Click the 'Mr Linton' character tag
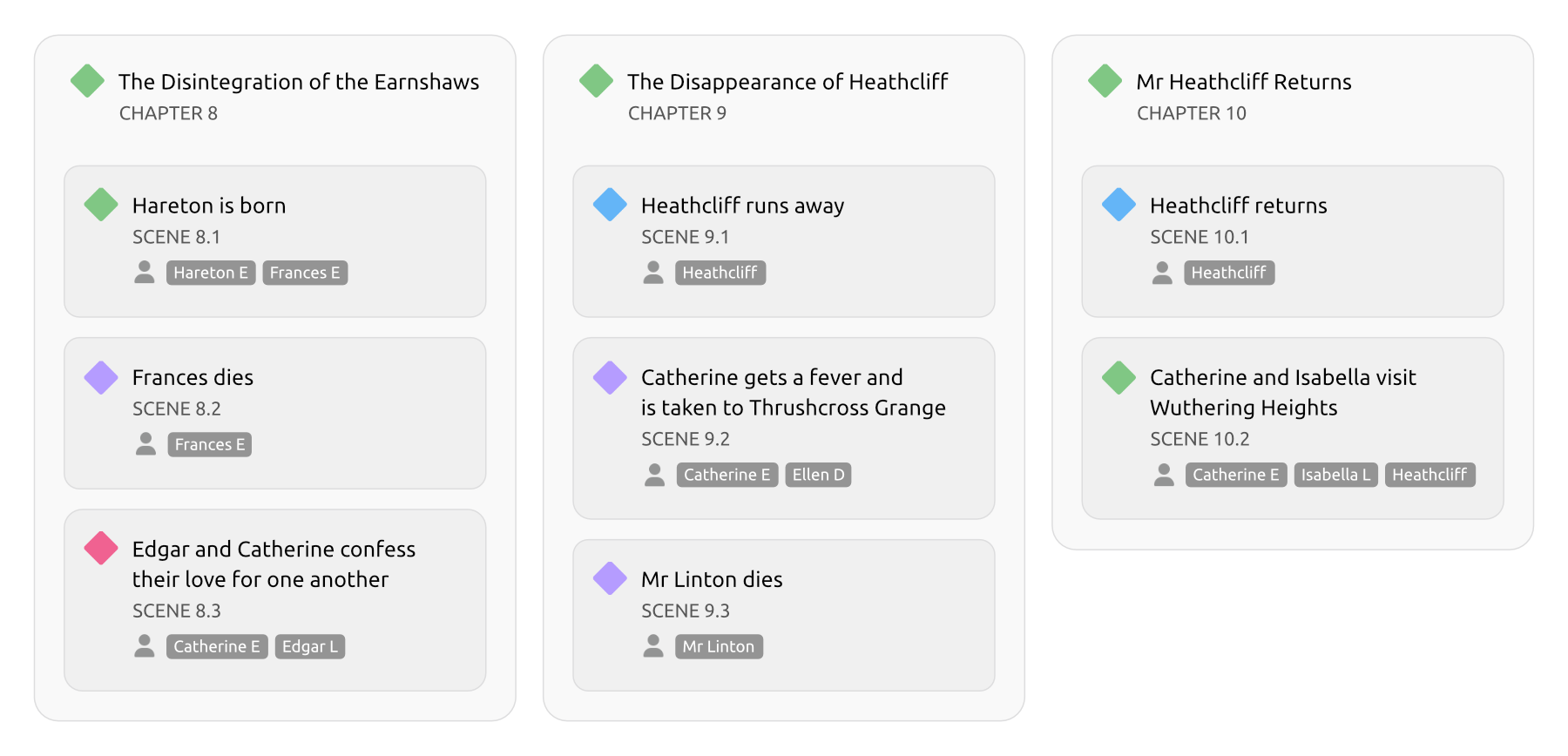This screenshot has width=1568, height=756. [x=718, y=646]
